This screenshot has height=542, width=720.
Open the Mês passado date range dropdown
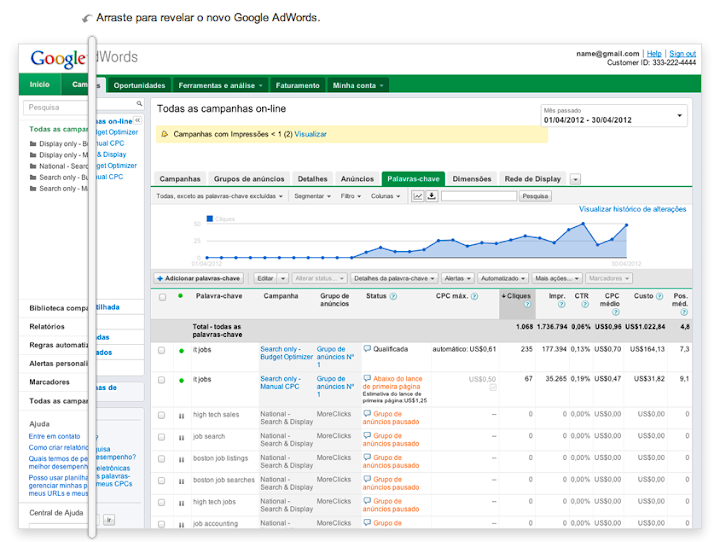(x=613, y=116)
